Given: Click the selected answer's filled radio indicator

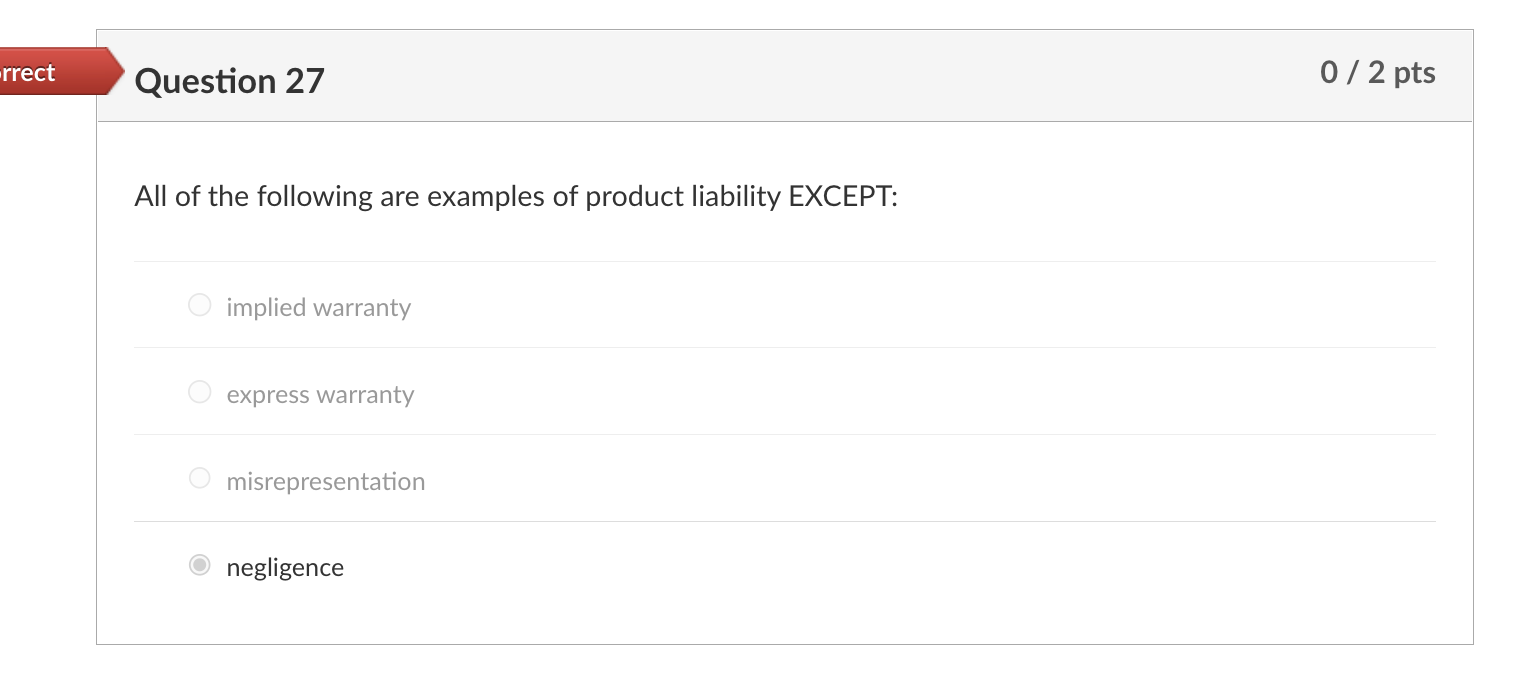Looking at the screenshot, I should pyautogui.click(x=199, y=565).
